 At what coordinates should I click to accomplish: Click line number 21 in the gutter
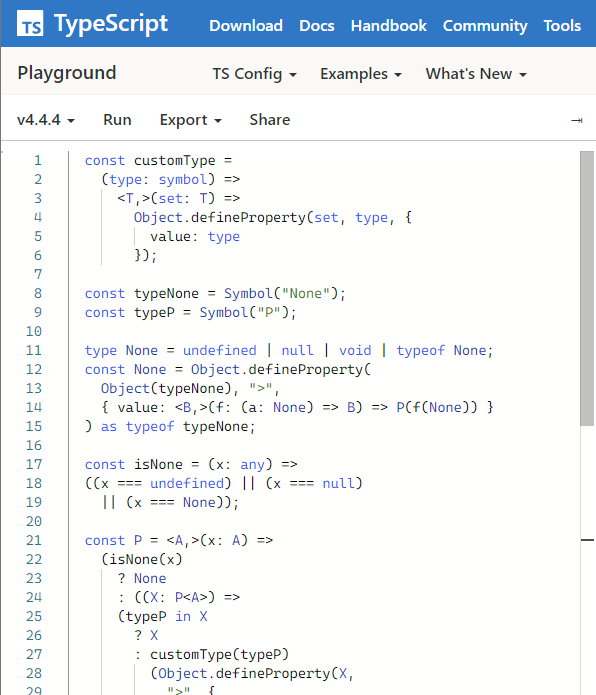34,540
